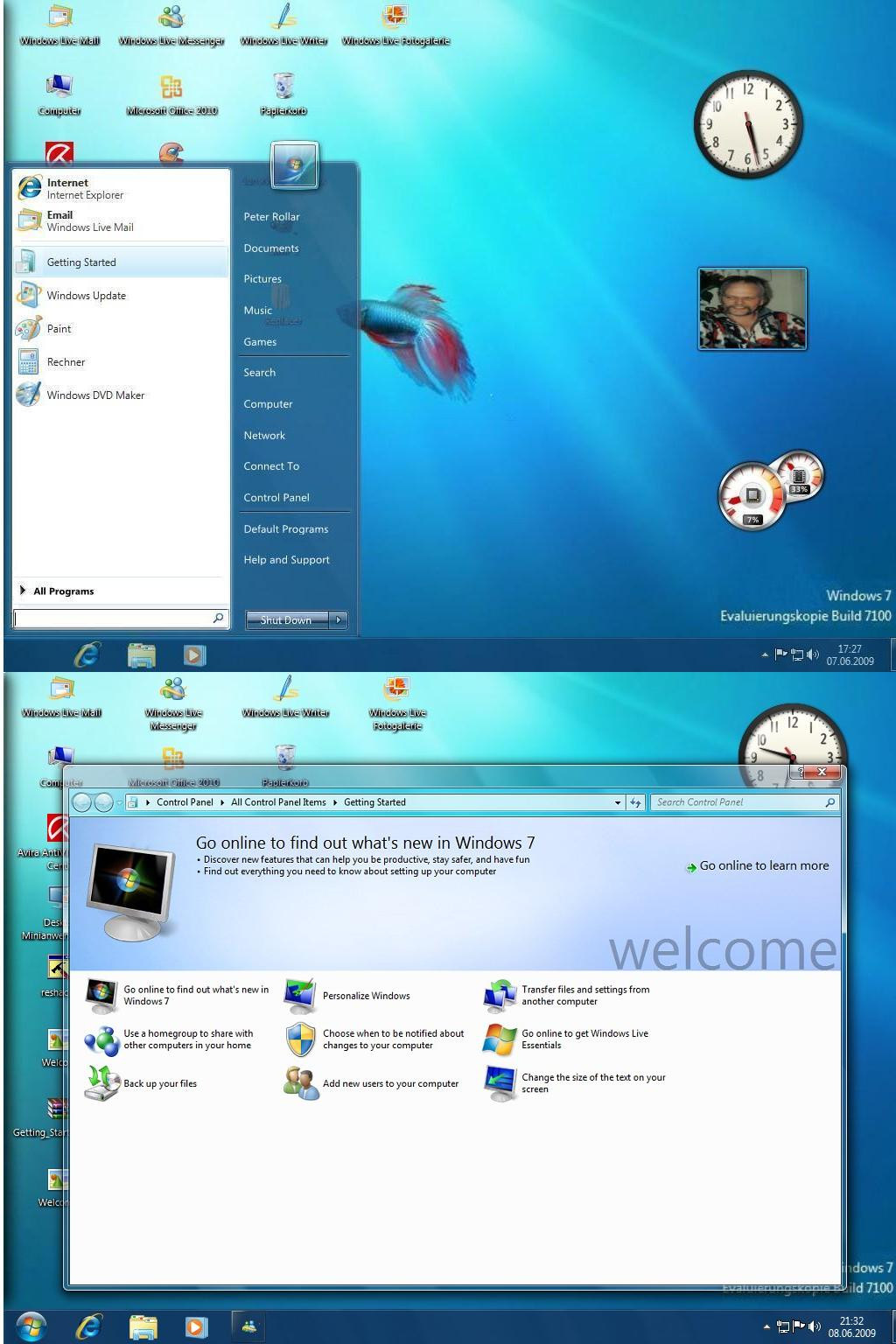Select Connect To in the Start menu
This screenshot has width=896, height=1344.
[271, 466]
